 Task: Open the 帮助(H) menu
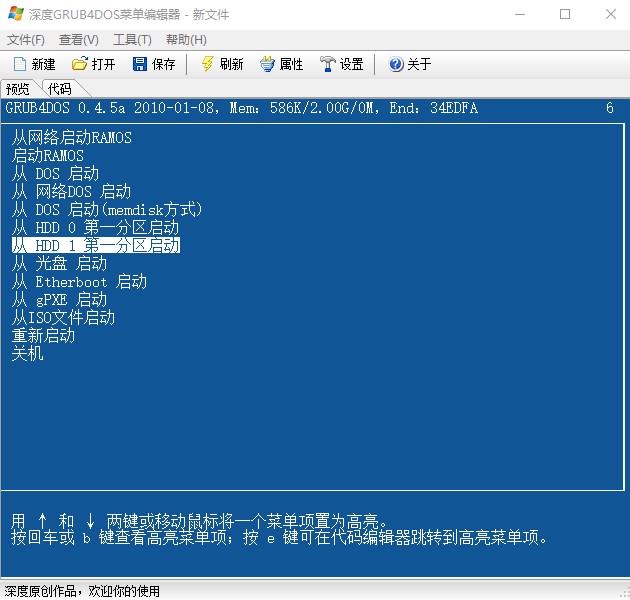(x=186, y=40)
